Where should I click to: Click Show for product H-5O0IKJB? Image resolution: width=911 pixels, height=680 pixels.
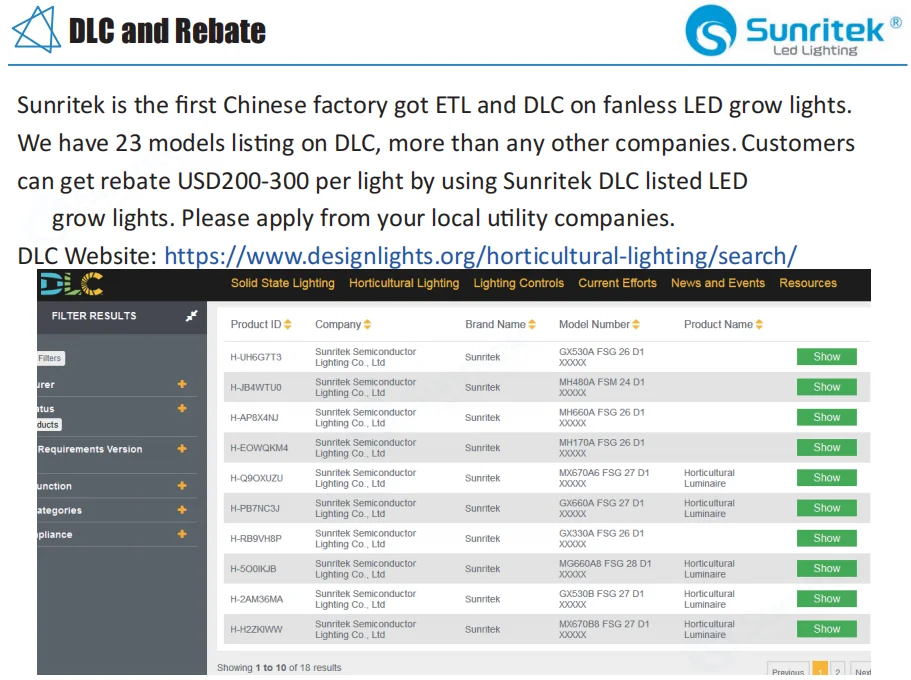(826, 568)
